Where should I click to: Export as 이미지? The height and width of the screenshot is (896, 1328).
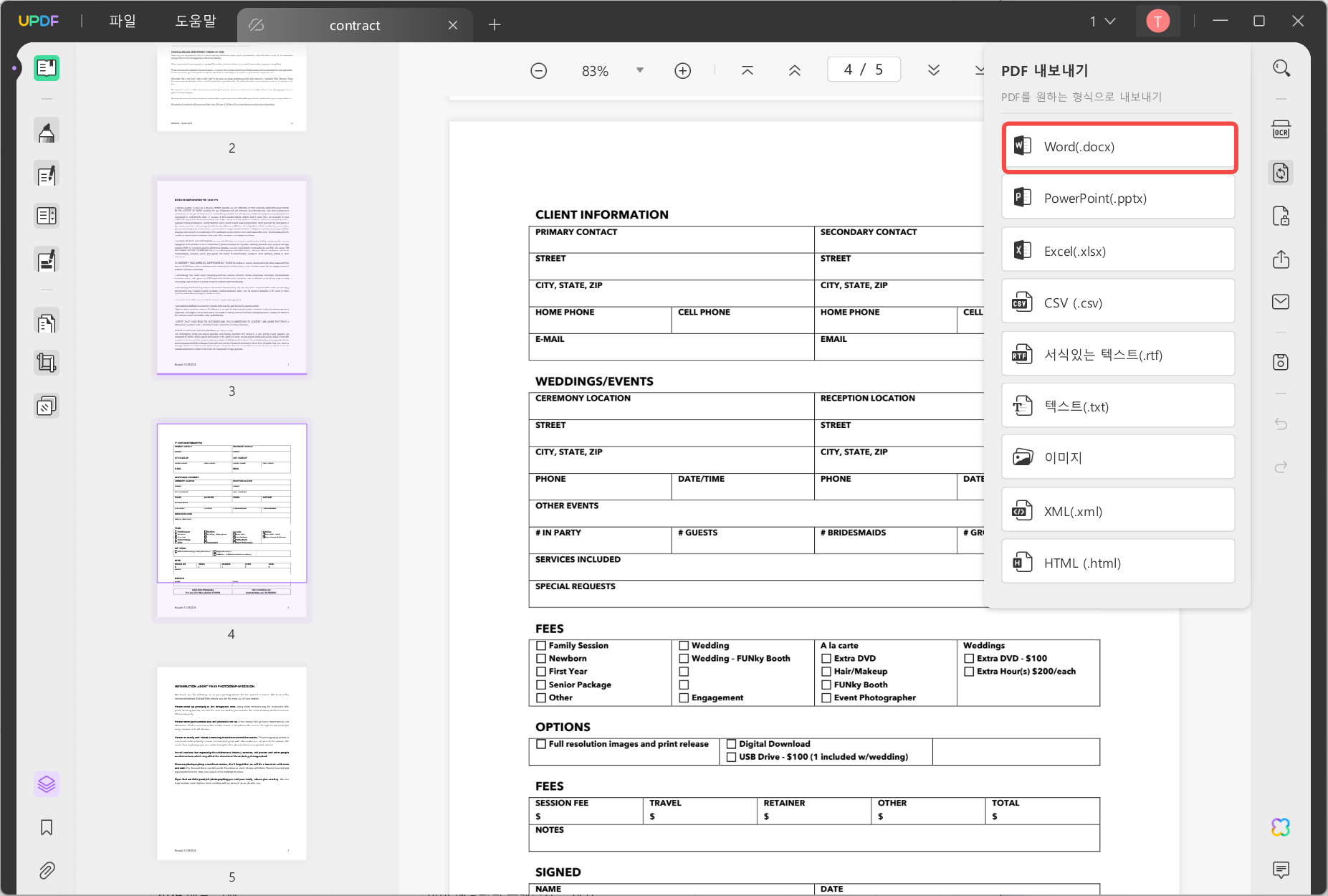1119,457
